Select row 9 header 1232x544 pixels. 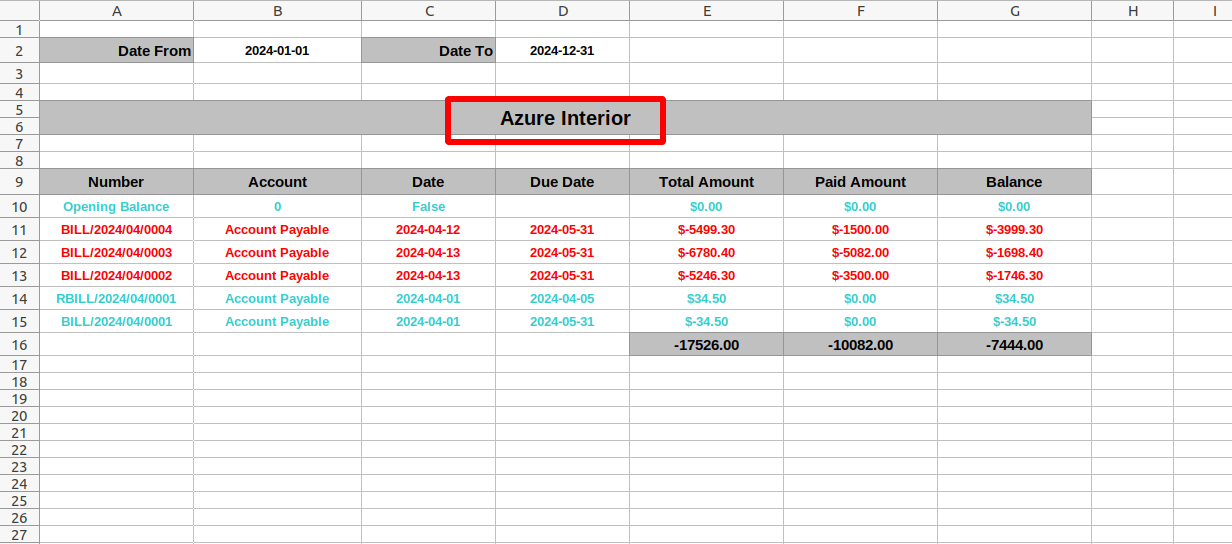tap(19, 182)
